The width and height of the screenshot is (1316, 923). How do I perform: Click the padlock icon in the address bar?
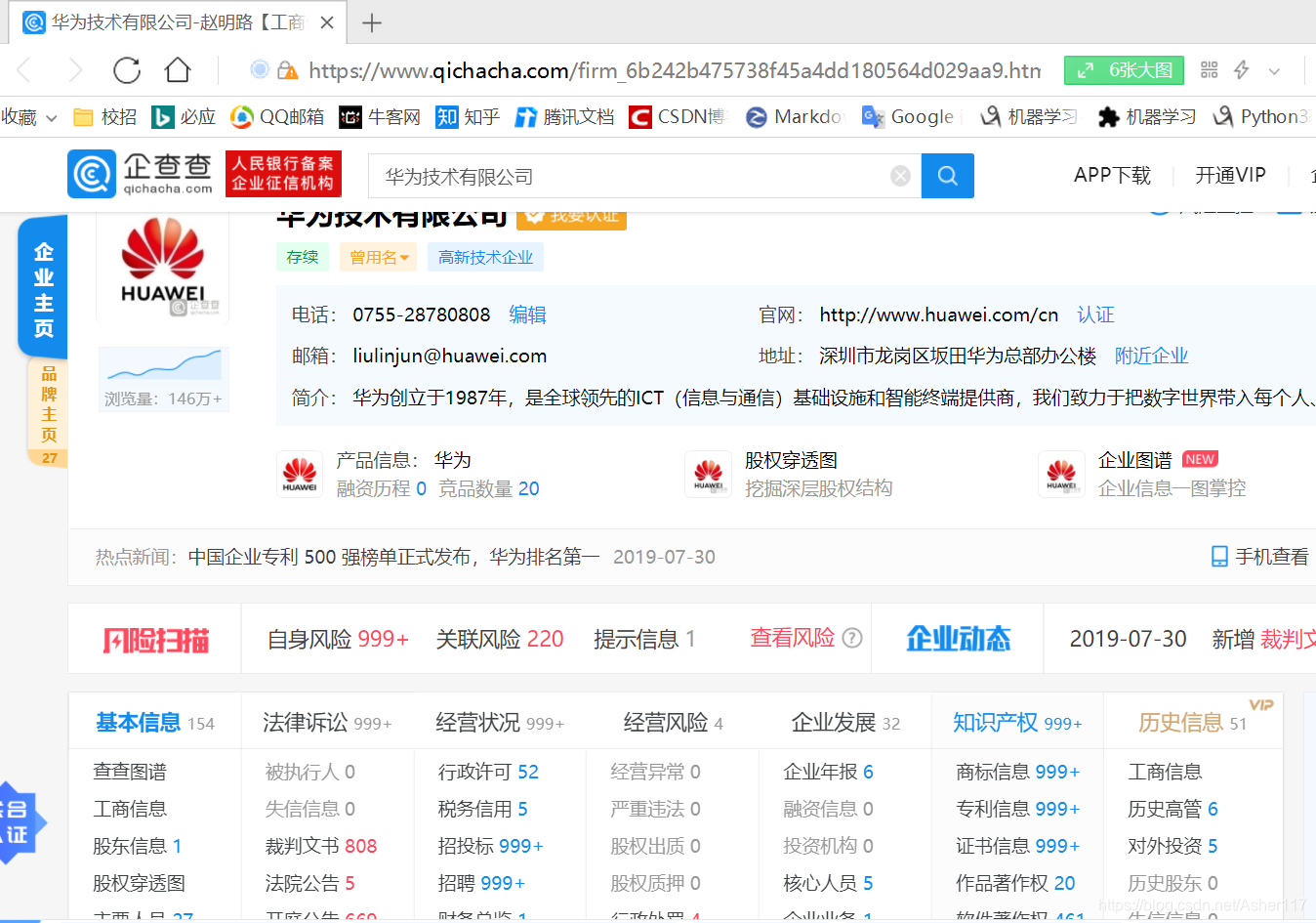click(289, 70)
